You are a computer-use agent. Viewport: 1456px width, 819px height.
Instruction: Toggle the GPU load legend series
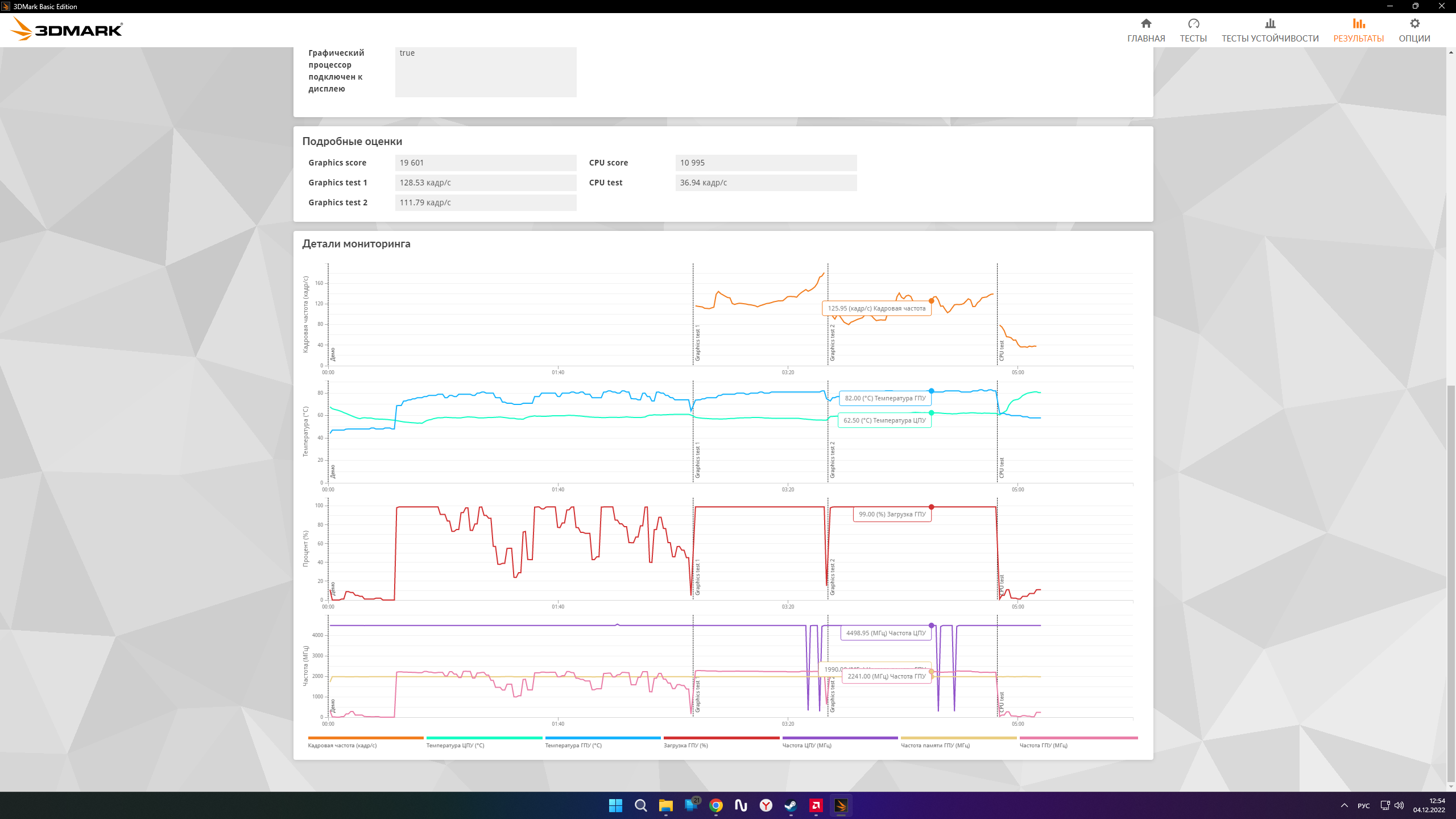pos(685,745)
